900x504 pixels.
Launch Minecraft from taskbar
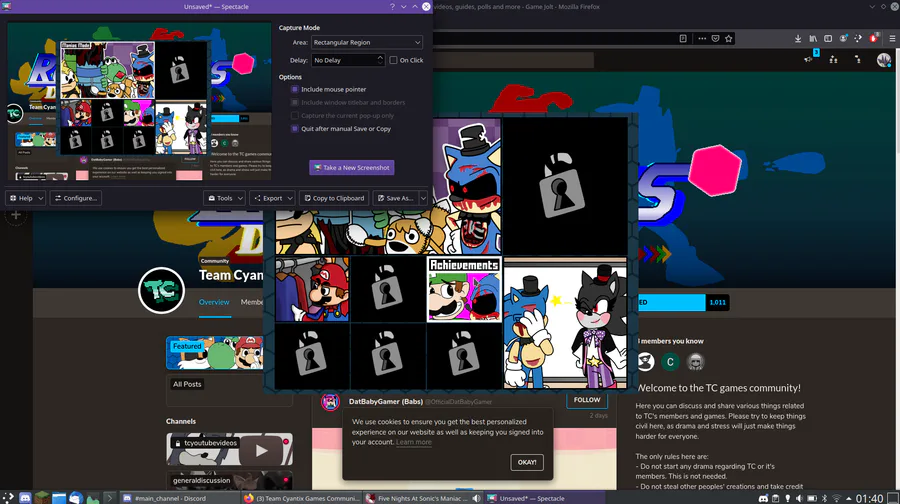click(42, 498)
